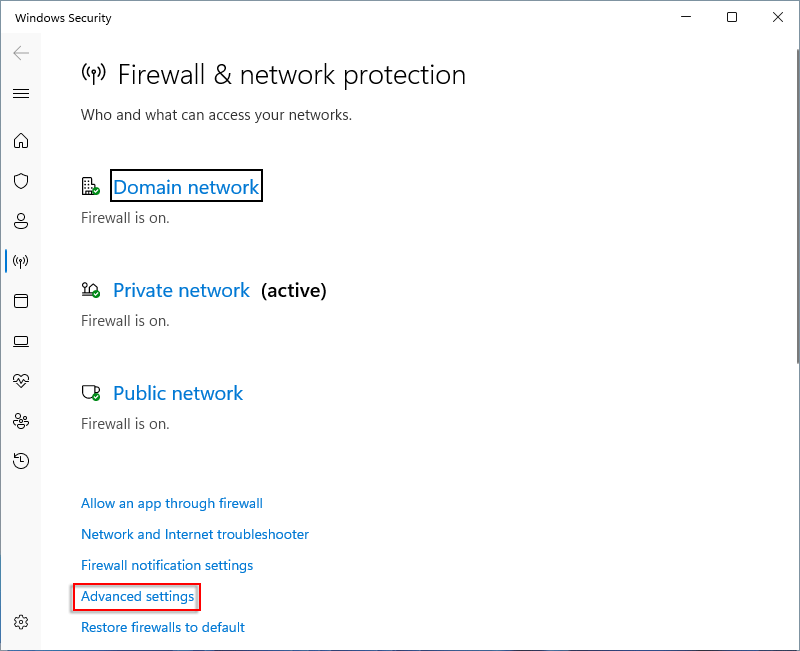Open Advanced settings link

pyautogui.click(x=137, y=596)
